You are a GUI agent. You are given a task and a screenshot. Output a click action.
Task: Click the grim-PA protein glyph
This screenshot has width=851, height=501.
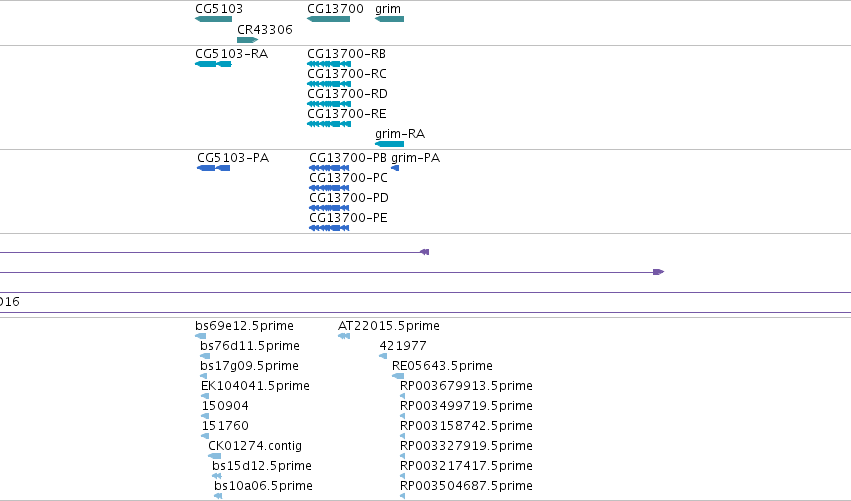click(395, 168)
